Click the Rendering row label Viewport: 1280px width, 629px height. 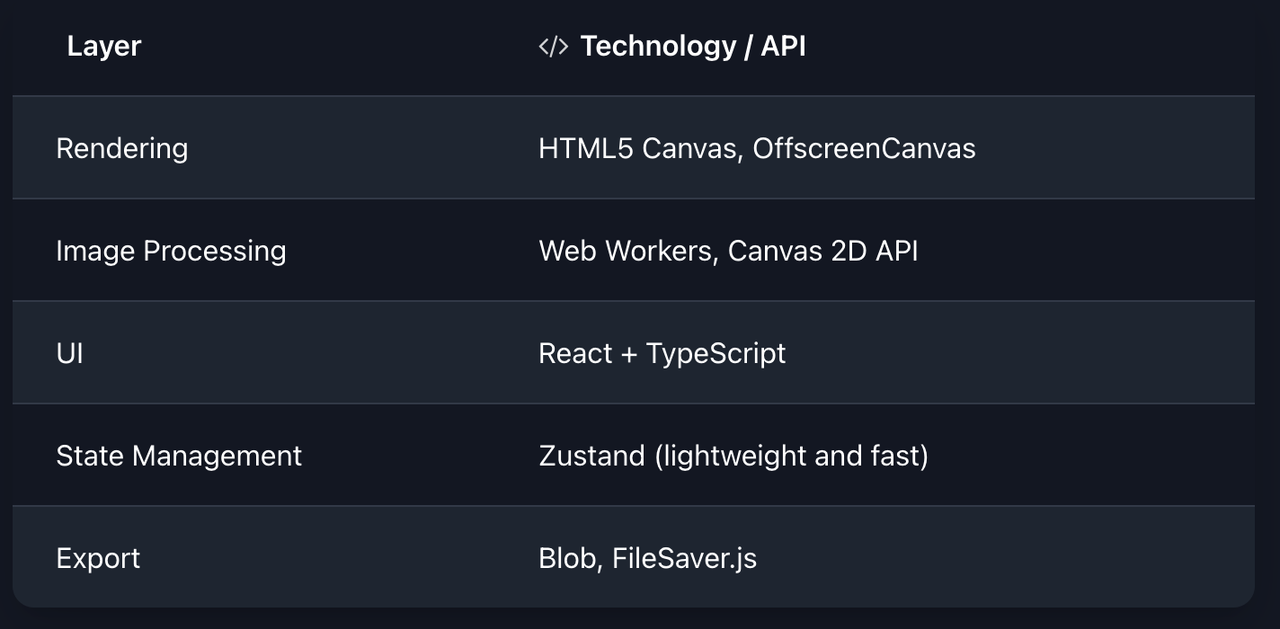click(122, 148)
